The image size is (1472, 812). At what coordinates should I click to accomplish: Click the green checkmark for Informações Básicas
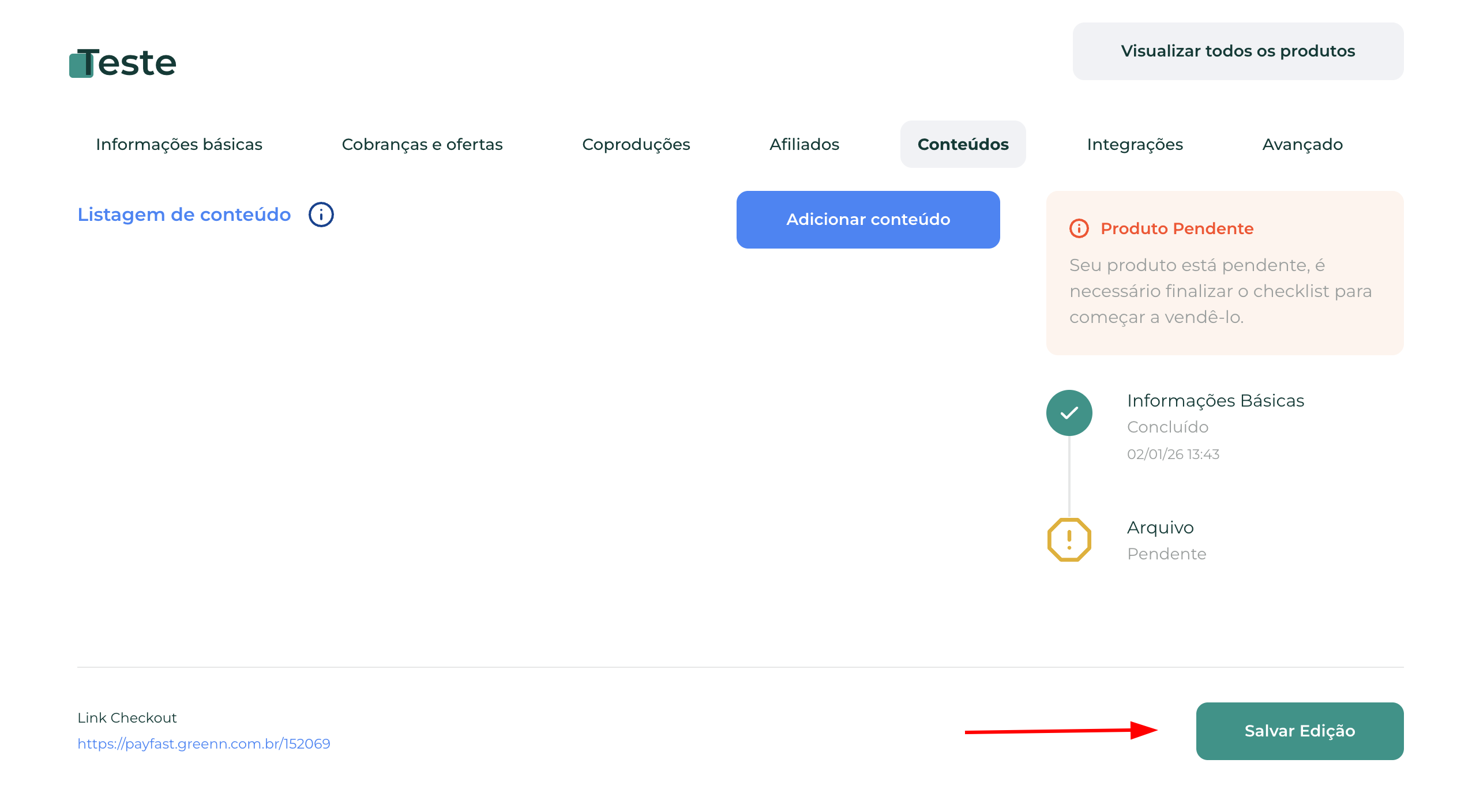pyautogui.click(x=1069, y=413)
